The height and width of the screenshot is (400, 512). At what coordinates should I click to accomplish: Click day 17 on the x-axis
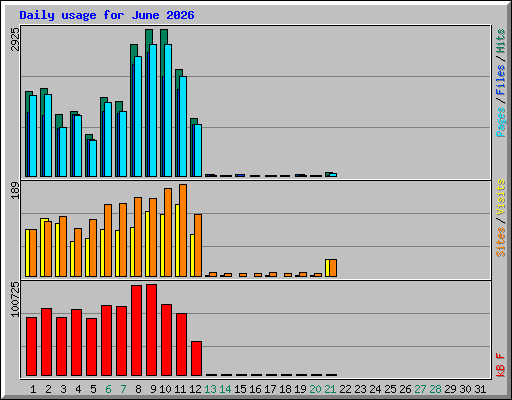click(x=270, y=389)
